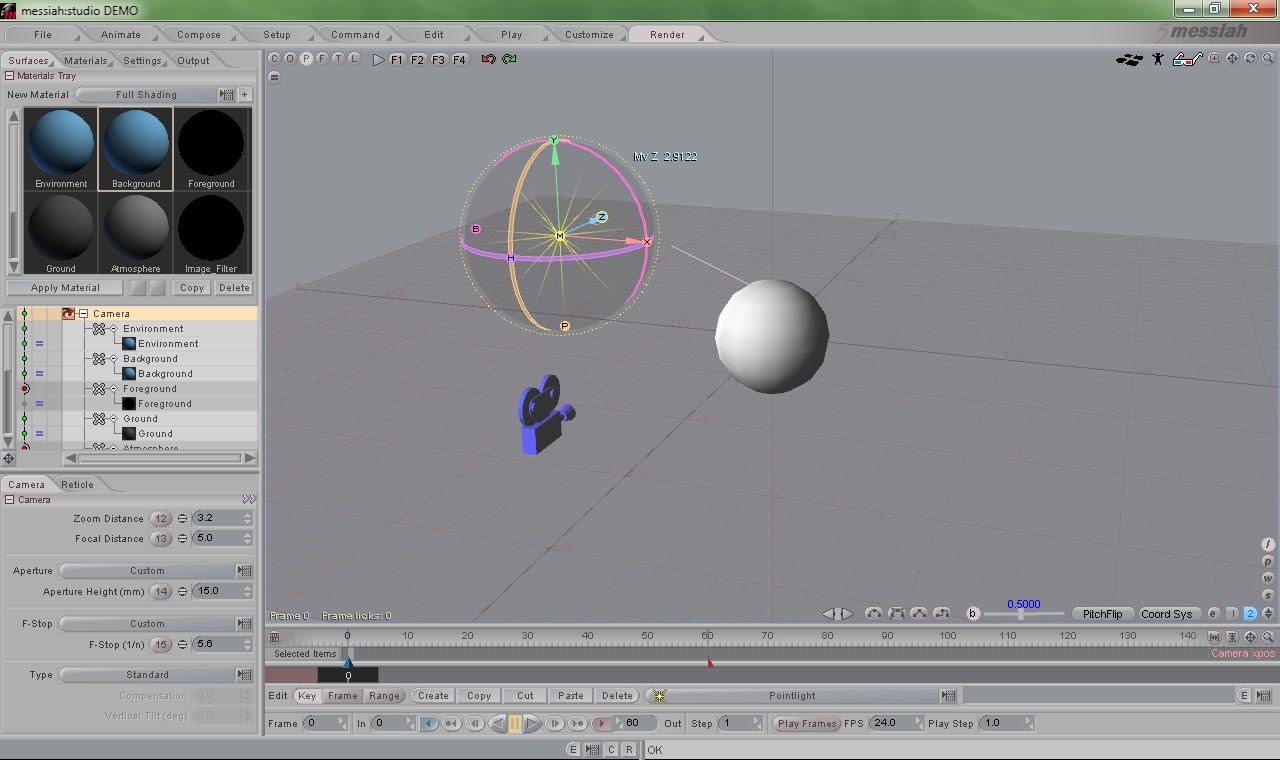The image size is (1280, 760).
Task: Click the F2 viewport layout button
Action: pos(417,60)
